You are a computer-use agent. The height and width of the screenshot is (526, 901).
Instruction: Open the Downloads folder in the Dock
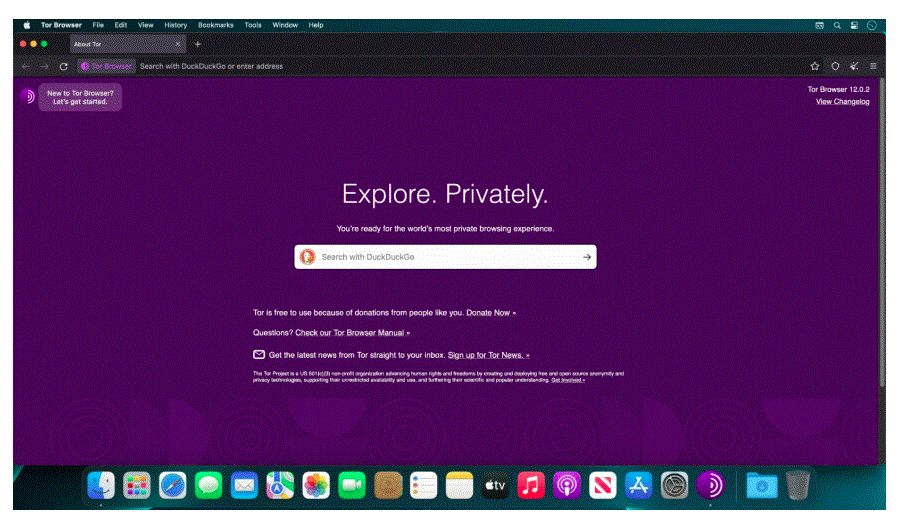pyautogui.click(x=762, y=486)
